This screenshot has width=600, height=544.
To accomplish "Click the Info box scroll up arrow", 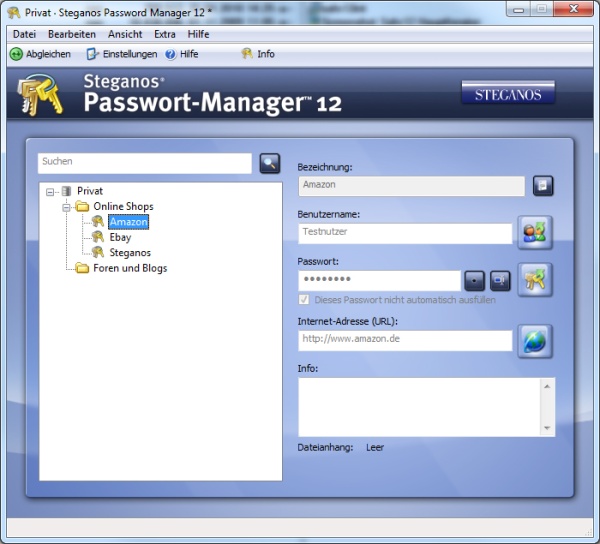I will point(547,386).
